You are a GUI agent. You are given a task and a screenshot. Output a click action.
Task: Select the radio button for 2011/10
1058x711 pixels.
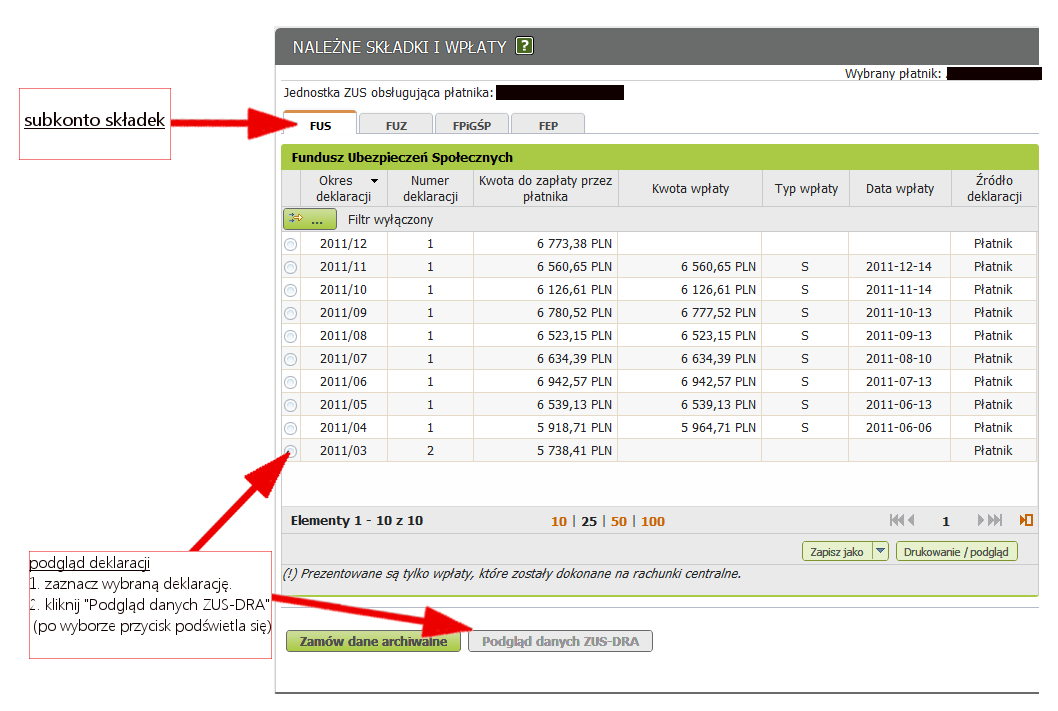290,290
